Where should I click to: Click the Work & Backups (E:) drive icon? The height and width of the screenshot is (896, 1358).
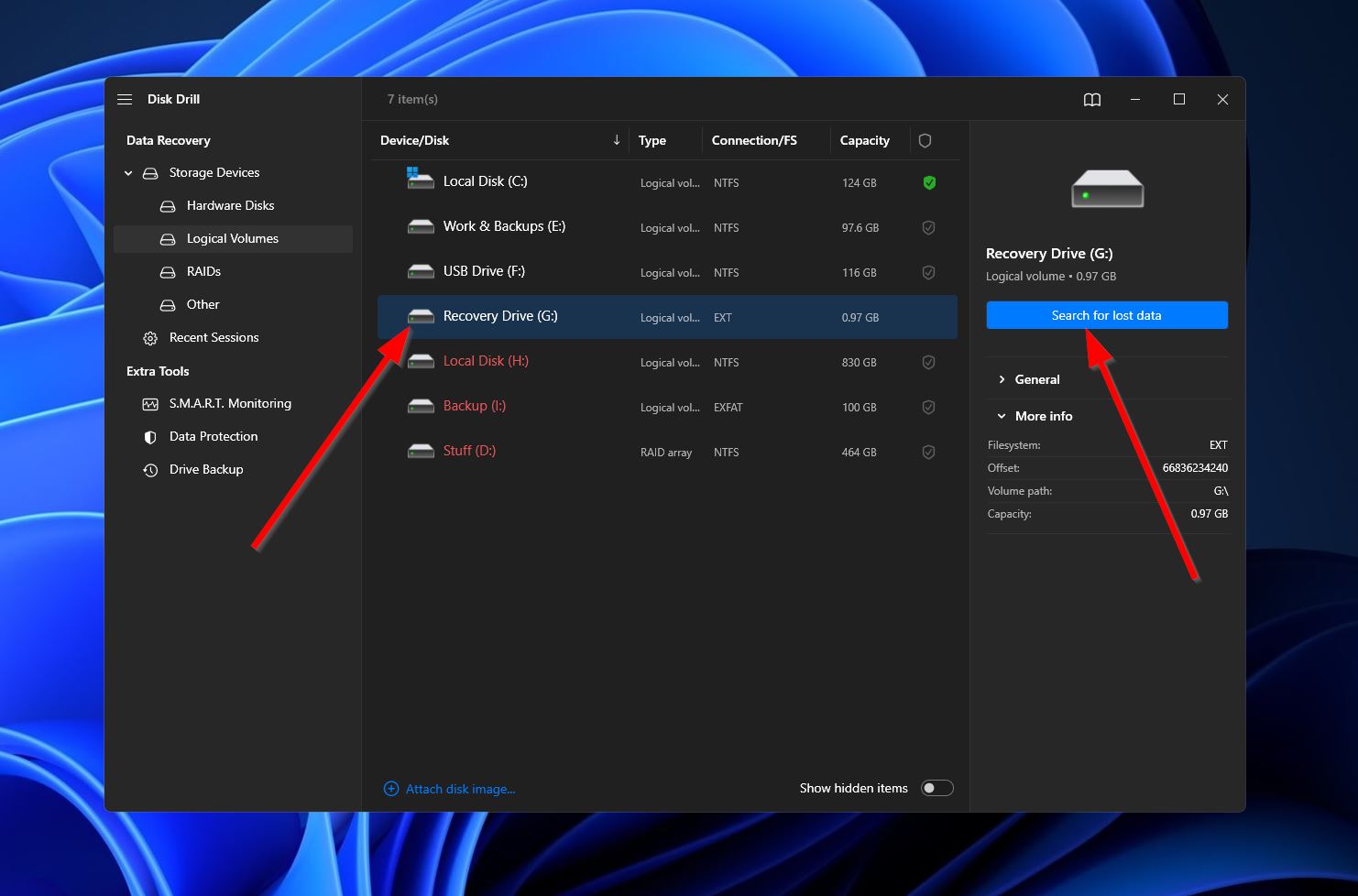[x=421, y=226]
